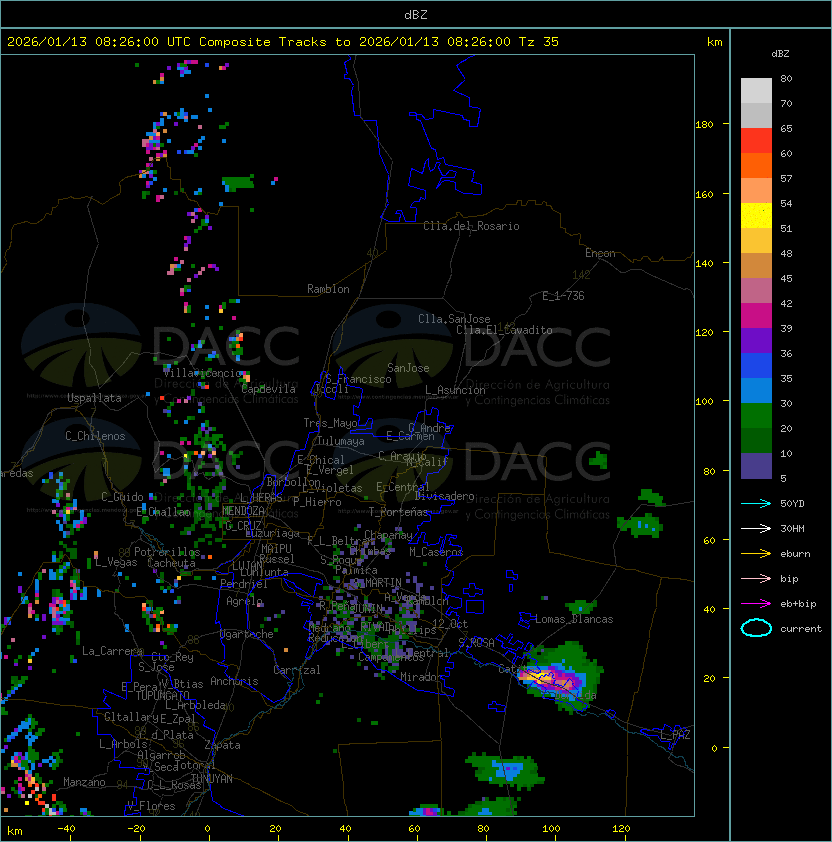
Task: Click the Ramblon map label
Action: tap(328, 289)
